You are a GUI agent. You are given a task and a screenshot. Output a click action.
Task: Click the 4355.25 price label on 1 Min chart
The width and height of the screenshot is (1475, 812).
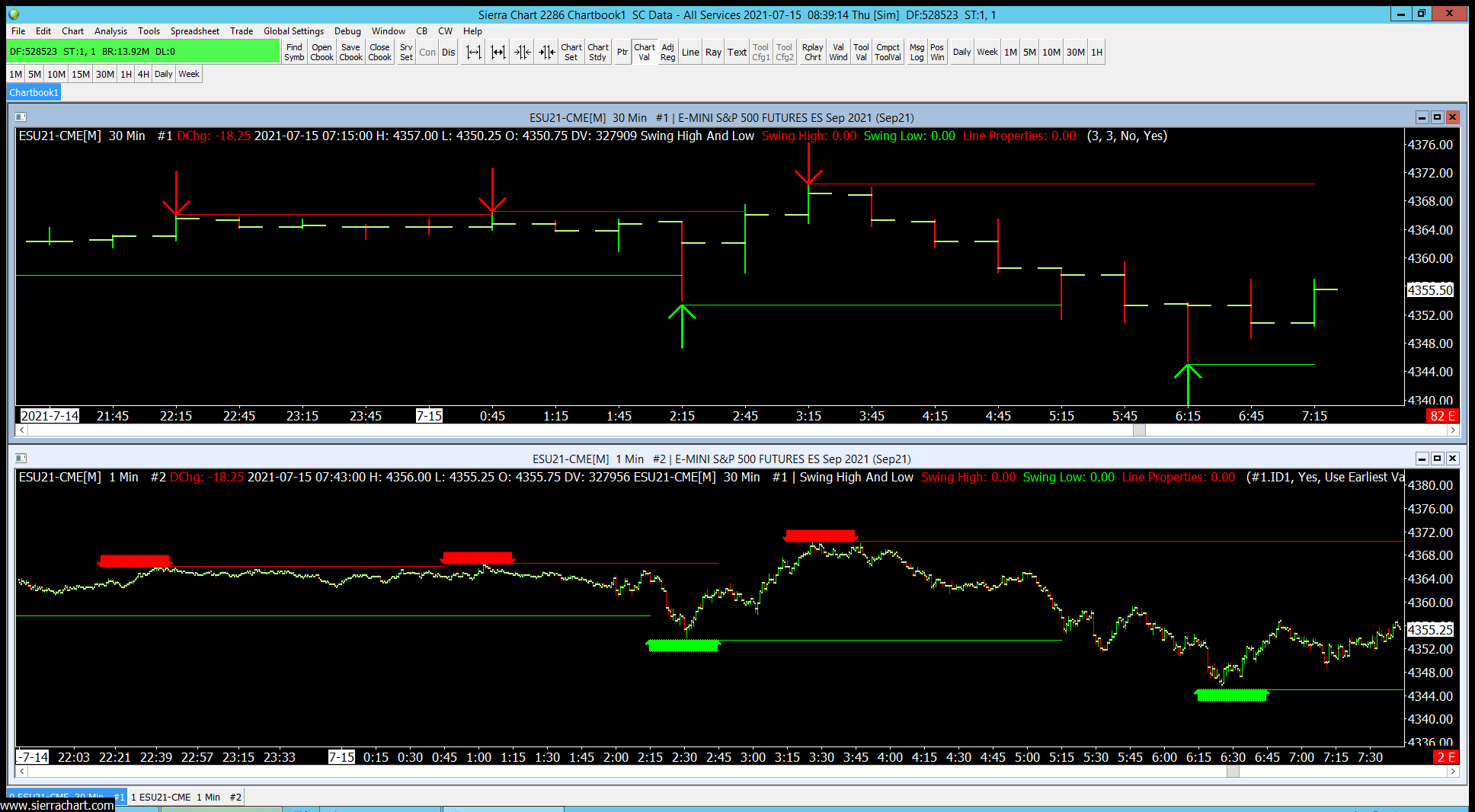pyautogui.click(x=1430, y=630)
